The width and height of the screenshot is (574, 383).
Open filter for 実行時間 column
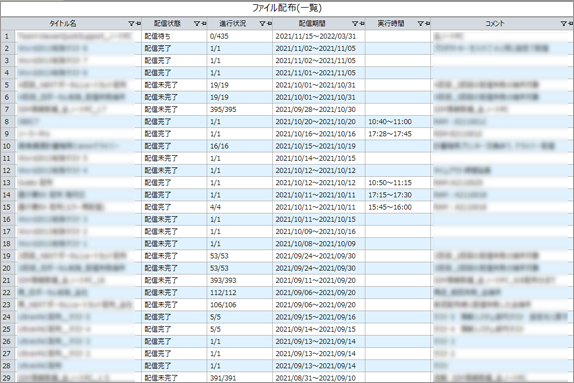pyautogui.click(x=420, y=24)
